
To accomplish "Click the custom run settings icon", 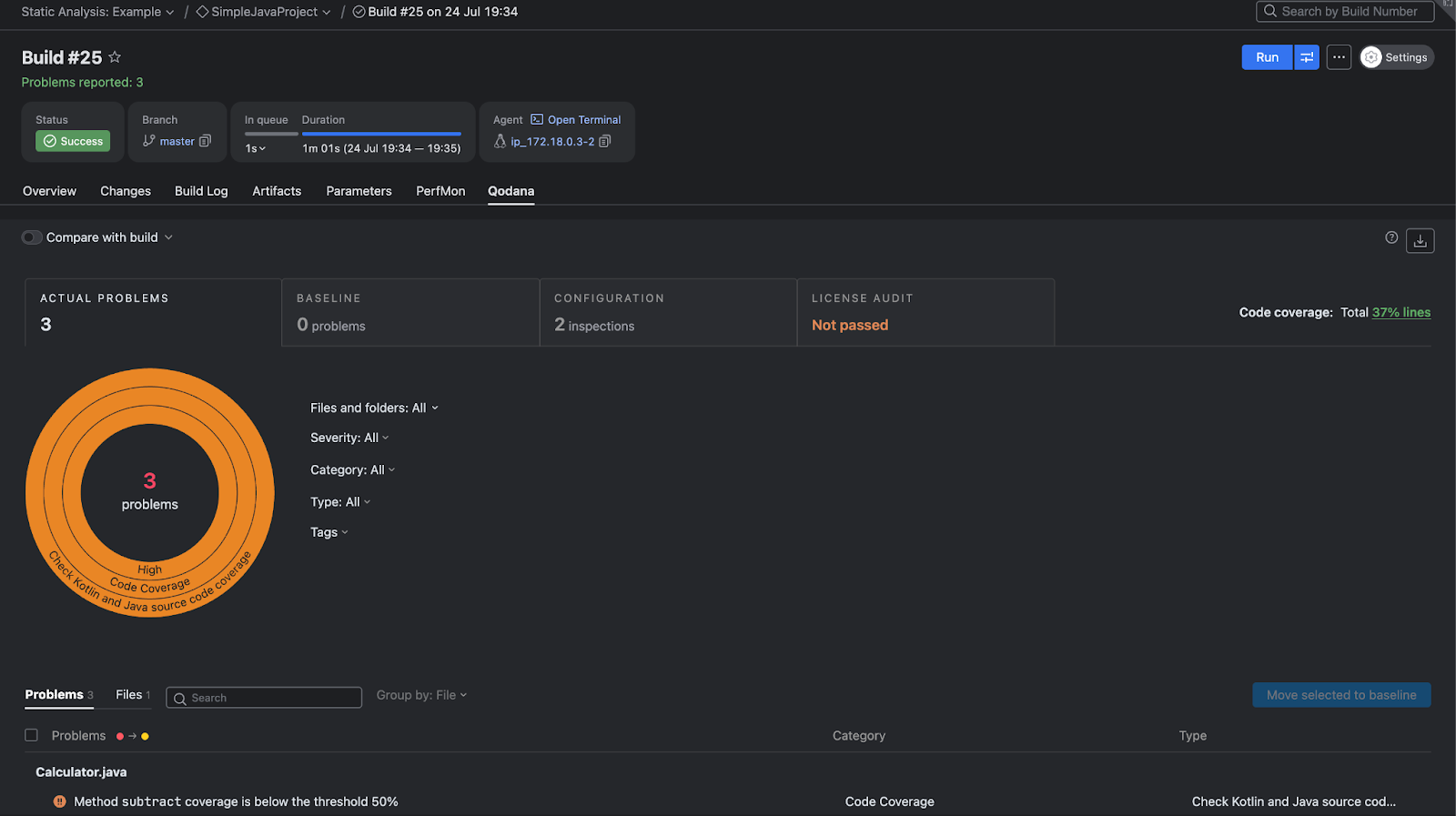I will click(x=1306, y=57).
